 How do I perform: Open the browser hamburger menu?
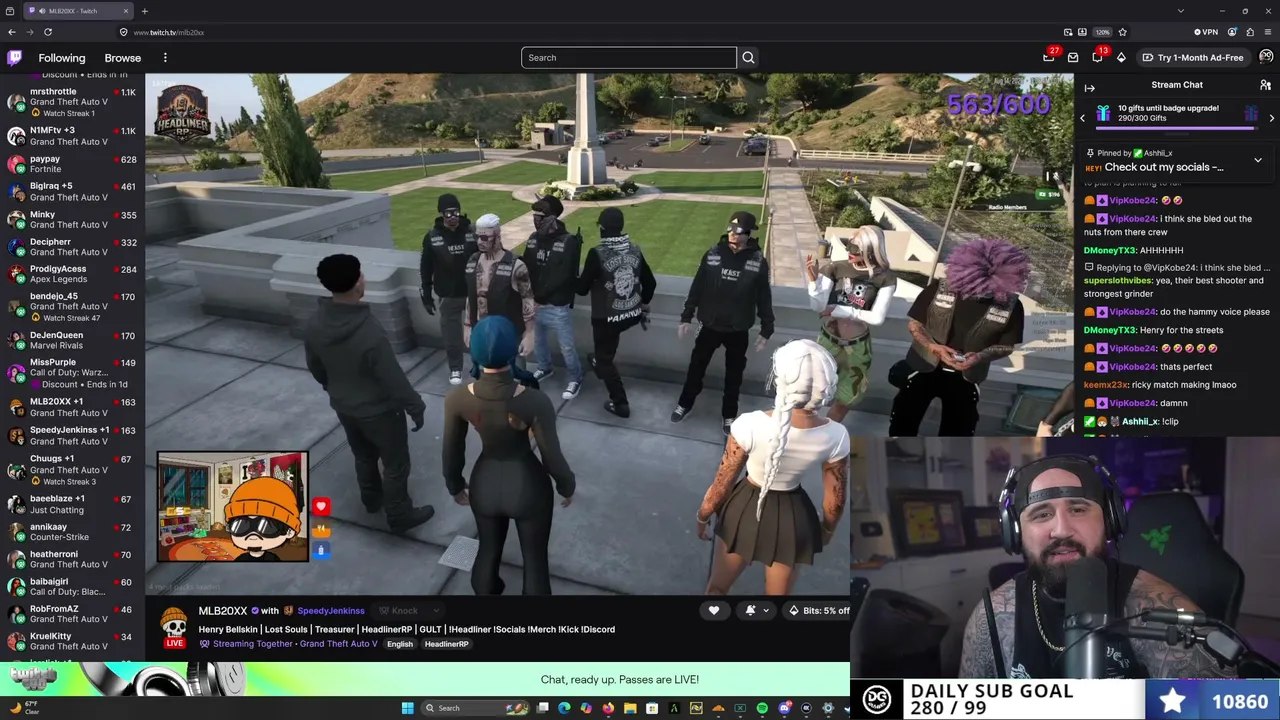point(1267,32)
